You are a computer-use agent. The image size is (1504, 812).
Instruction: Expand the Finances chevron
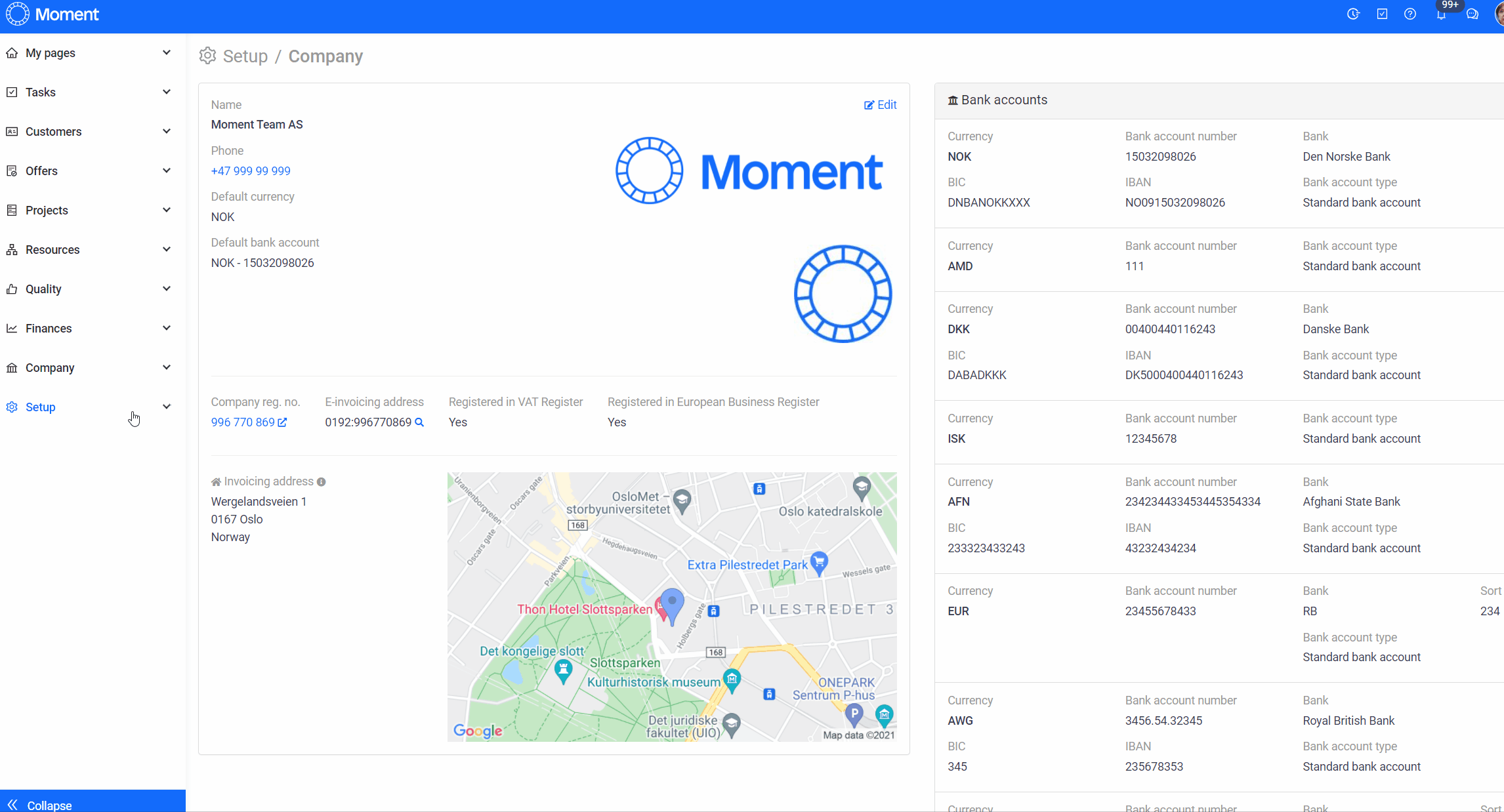click(x=167, y=328)
